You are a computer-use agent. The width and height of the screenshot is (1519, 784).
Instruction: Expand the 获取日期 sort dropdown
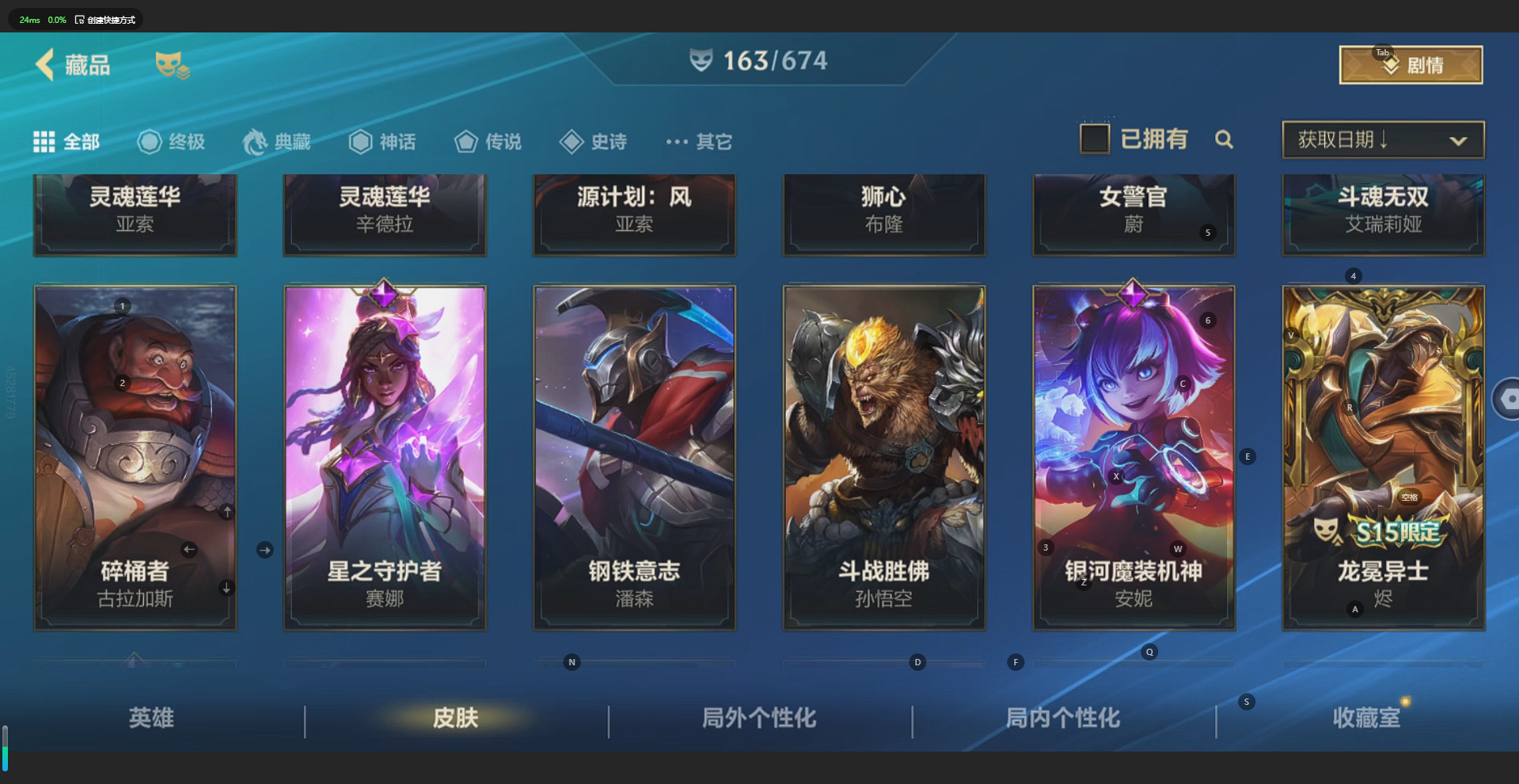1383,140
